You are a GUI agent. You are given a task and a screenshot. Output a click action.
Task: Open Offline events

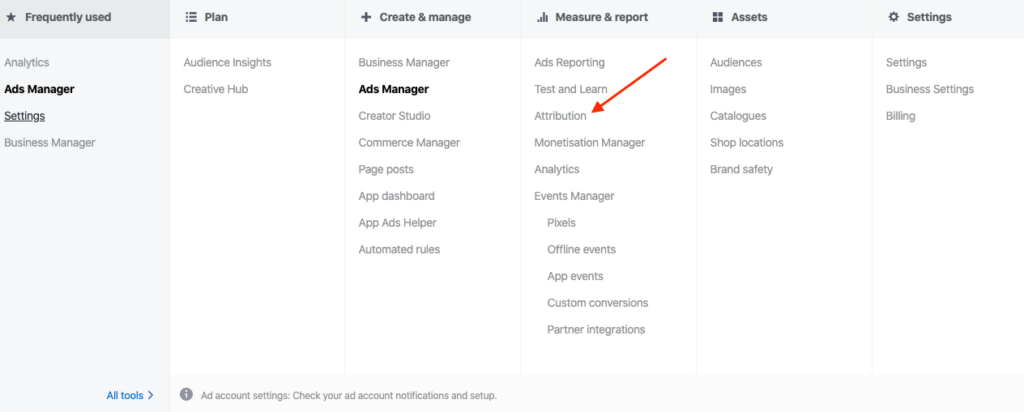tap(581, 250)
